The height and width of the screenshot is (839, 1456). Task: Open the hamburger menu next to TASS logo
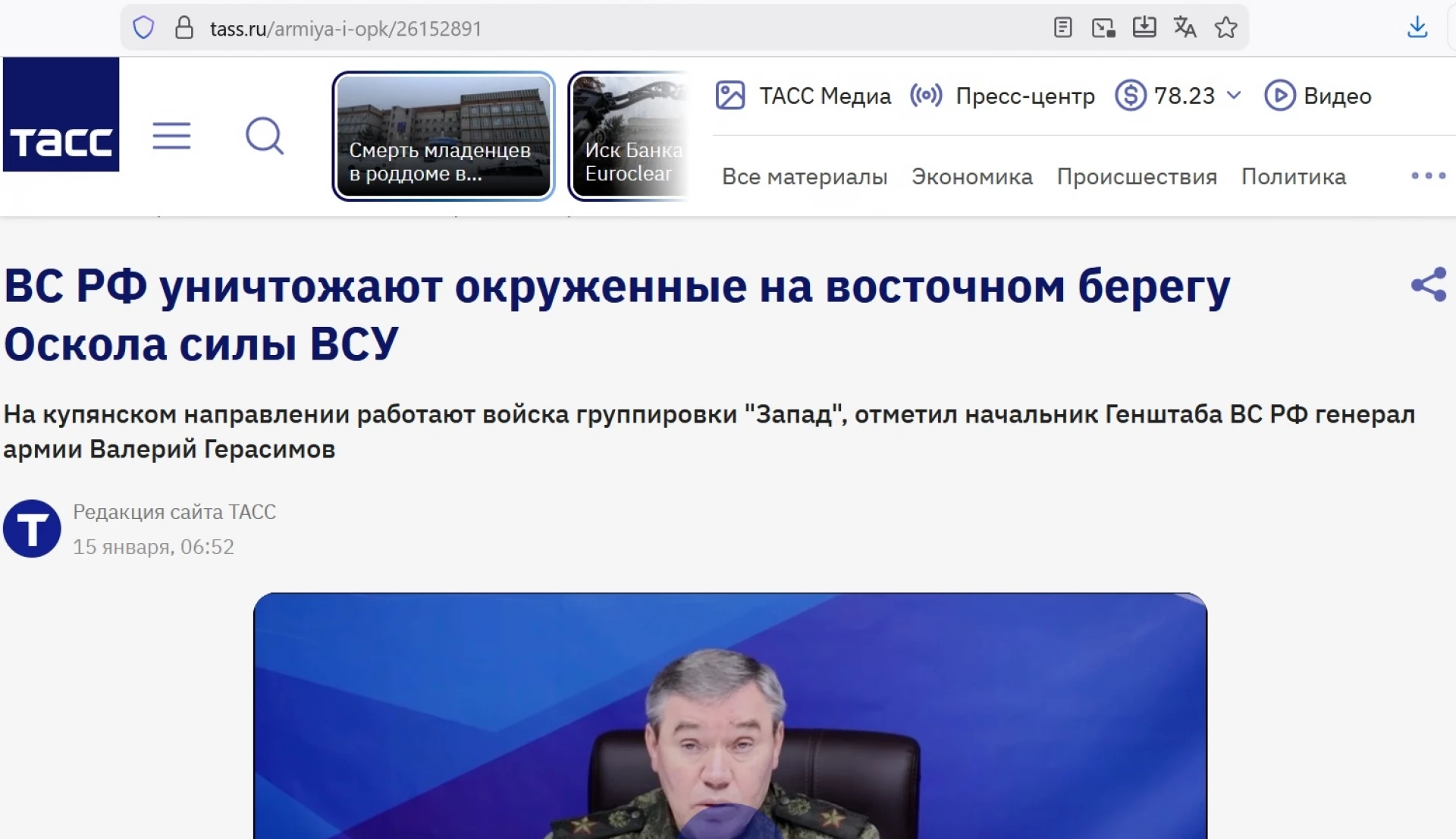[x=171, y=136]
